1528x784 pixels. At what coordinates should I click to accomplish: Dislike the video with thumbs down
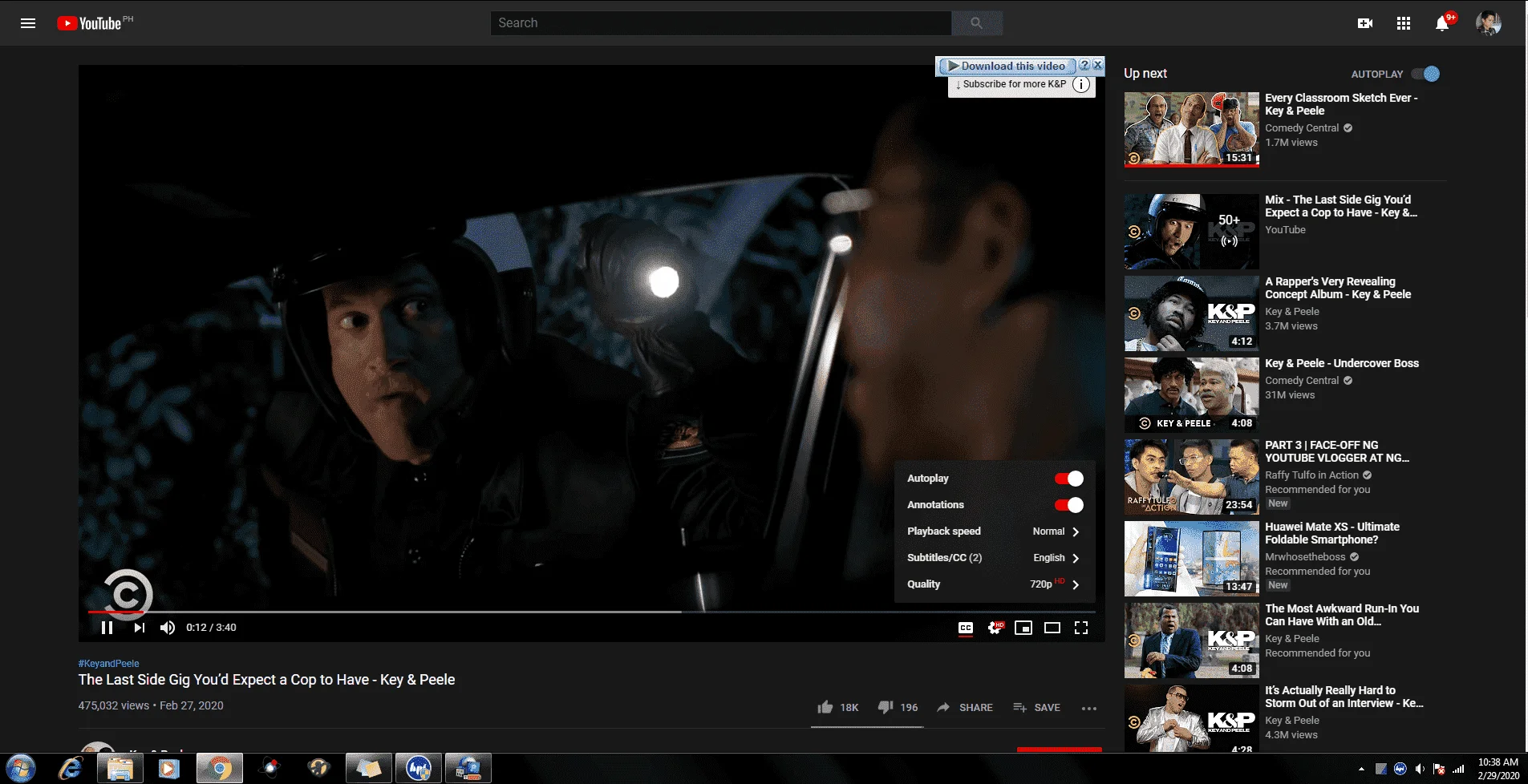(898, 707)
